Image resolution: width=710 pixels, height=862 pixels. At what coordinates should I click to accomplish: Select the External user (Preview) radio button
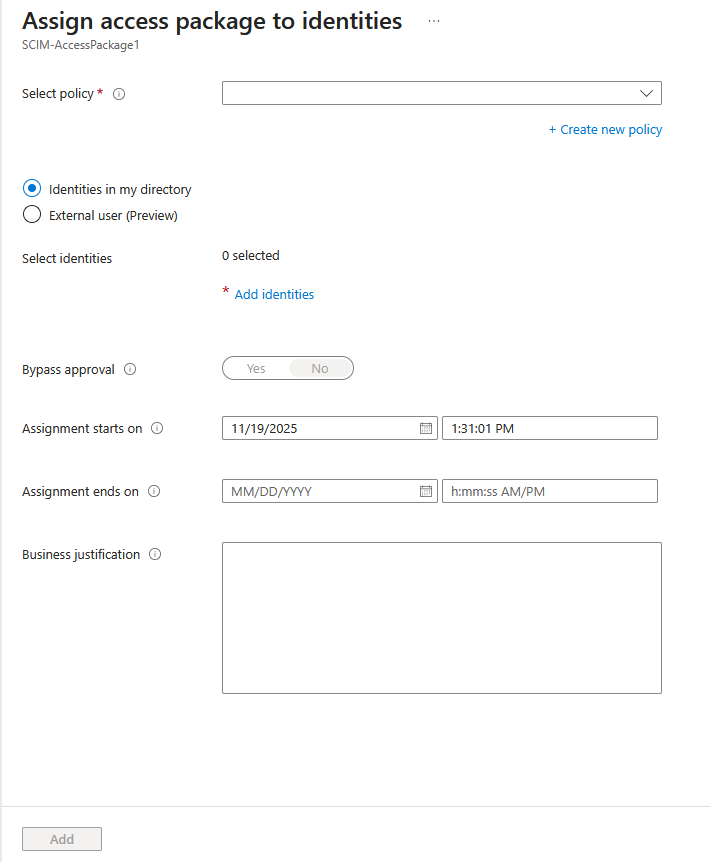31,213
